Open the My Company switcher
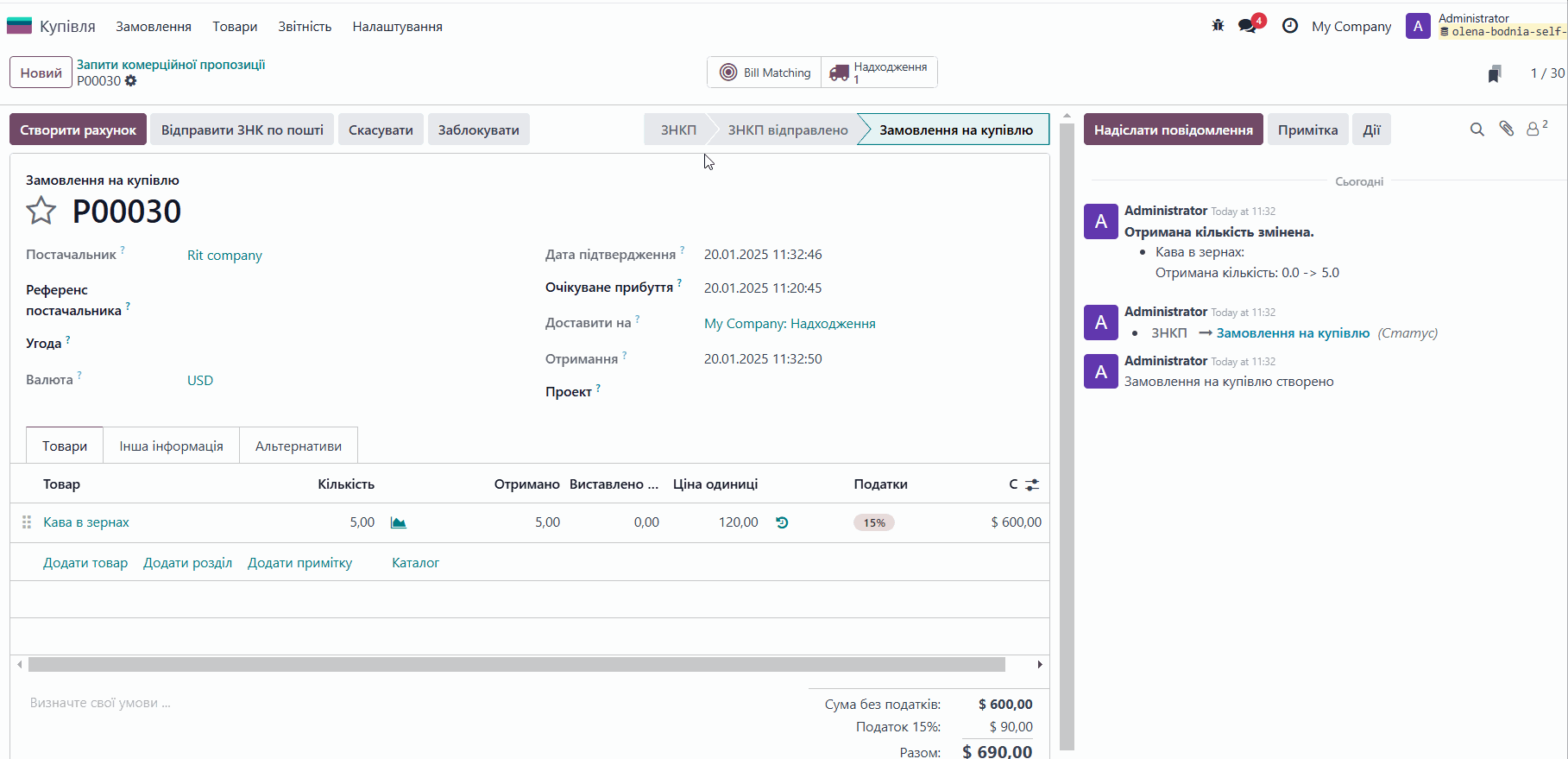The height and width of the screenshot is (759, 1568). coord(1351,27)
